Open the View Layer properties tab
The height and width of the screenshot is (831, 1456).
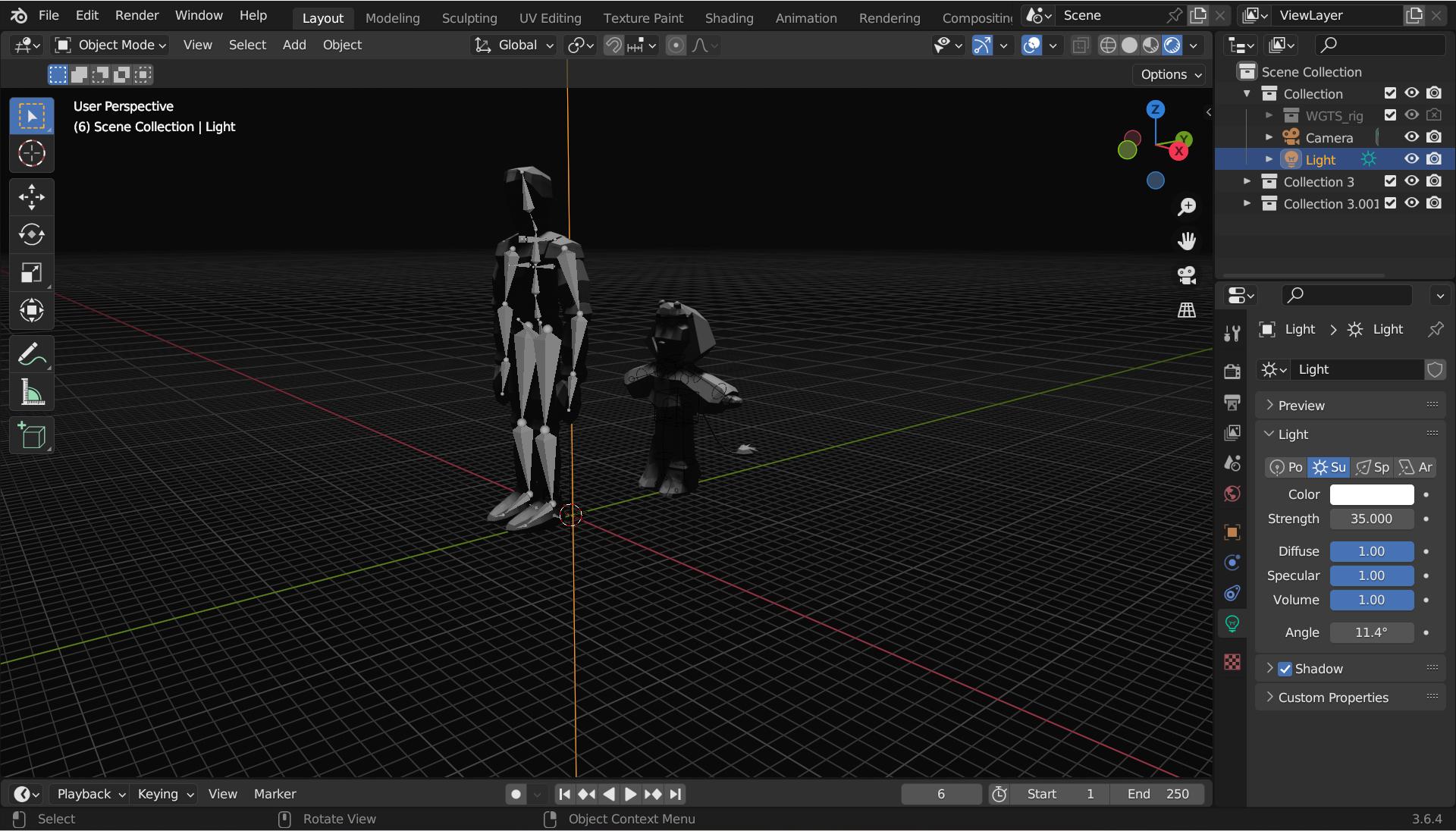1232,432
